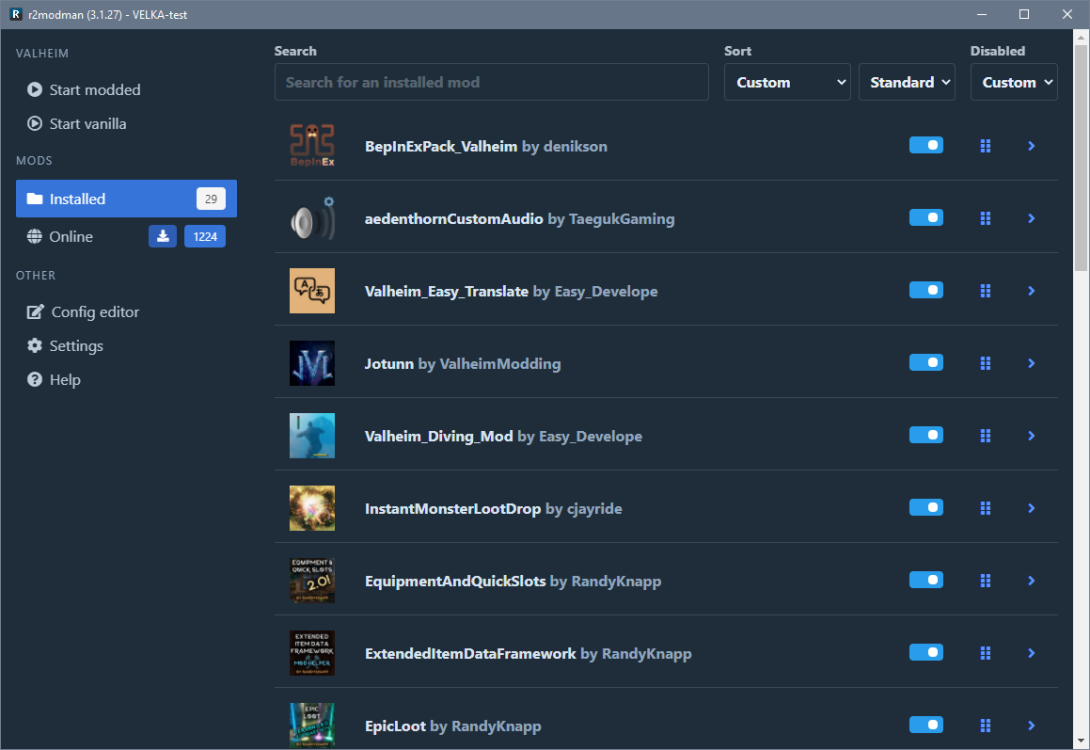Click the drag handle for EquipmentAndQuickSlots
Screen dimensions: 1090x750
click(985, 580)
